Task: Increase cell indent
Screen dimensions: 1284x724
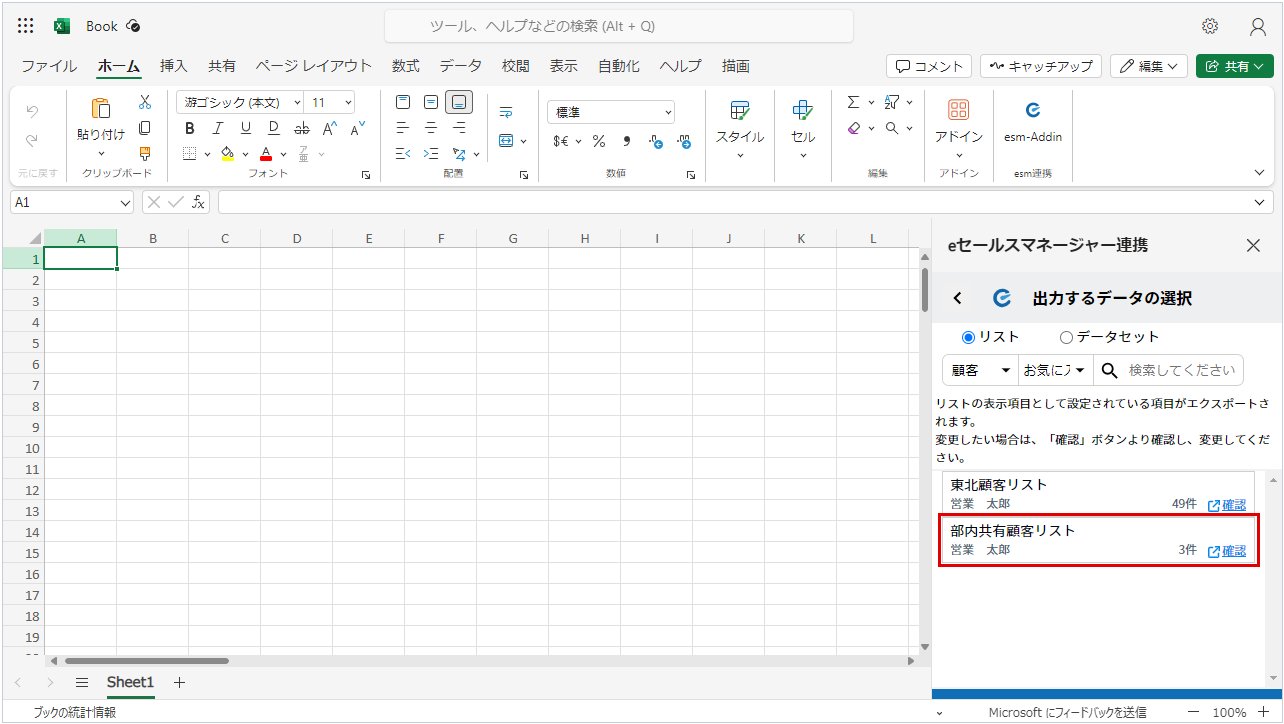Action: [x=431, y=154]
